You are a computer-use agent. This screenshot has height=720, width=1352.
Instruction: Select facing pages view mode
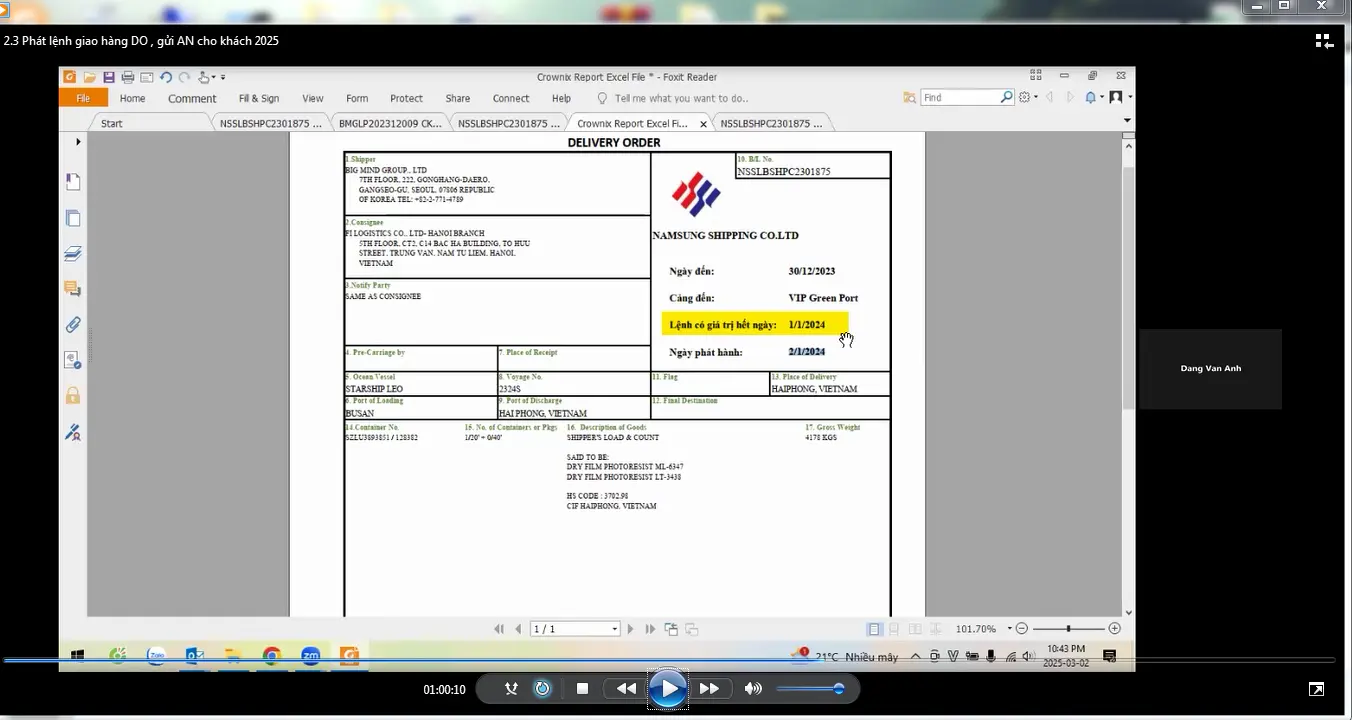pos(915,629)
